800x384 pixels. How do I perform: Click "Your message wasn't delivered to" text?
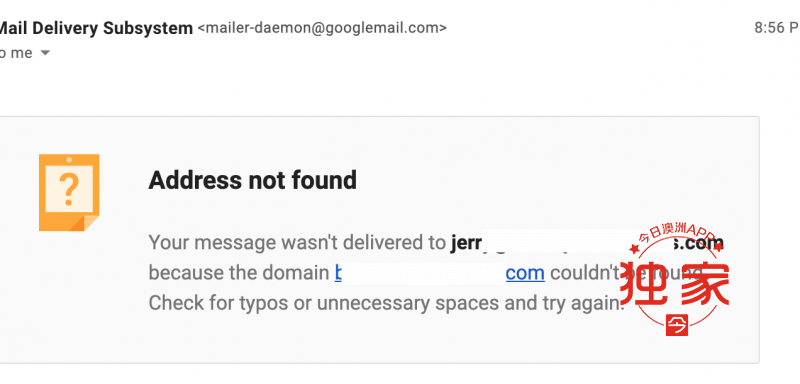(297, 243)
